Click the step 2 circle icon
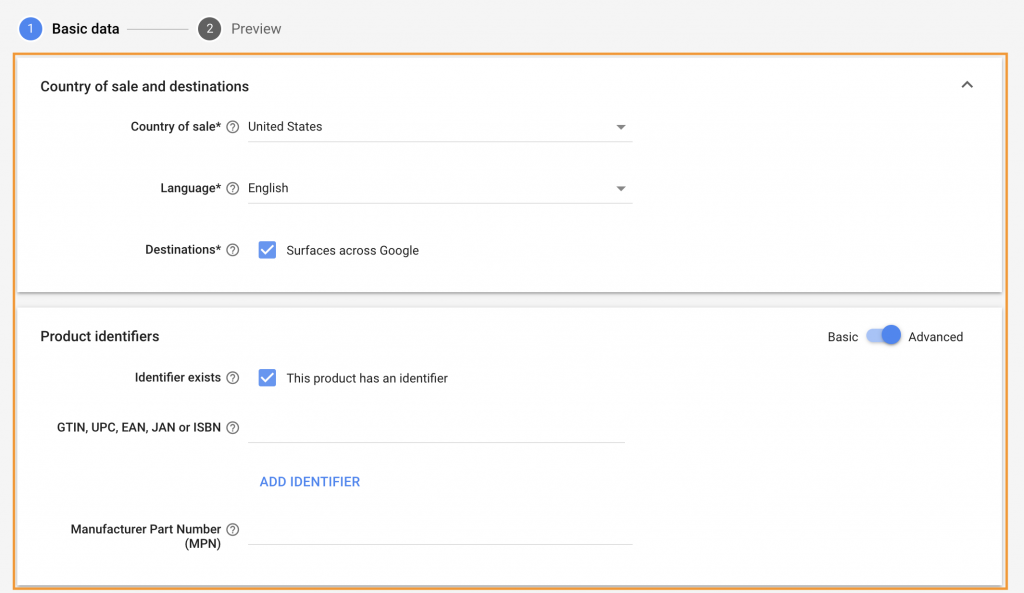Image resolution: width=1024 pixels, height=593 pixels. [x=209, y=29]
